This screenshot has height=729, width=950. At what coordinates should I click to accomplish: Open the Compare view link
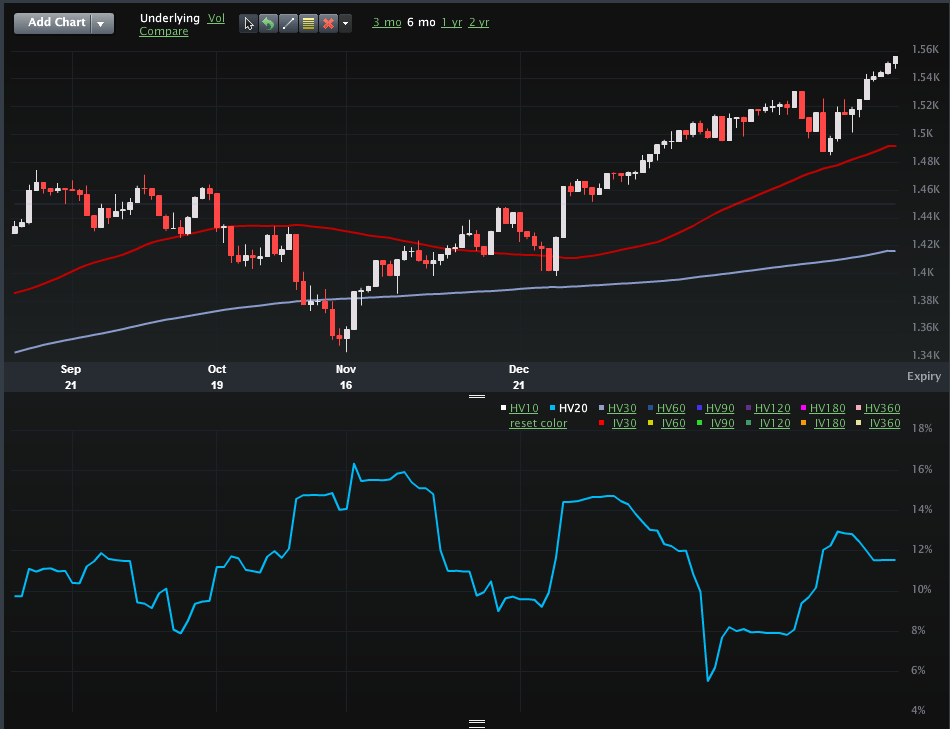point(163,32)
